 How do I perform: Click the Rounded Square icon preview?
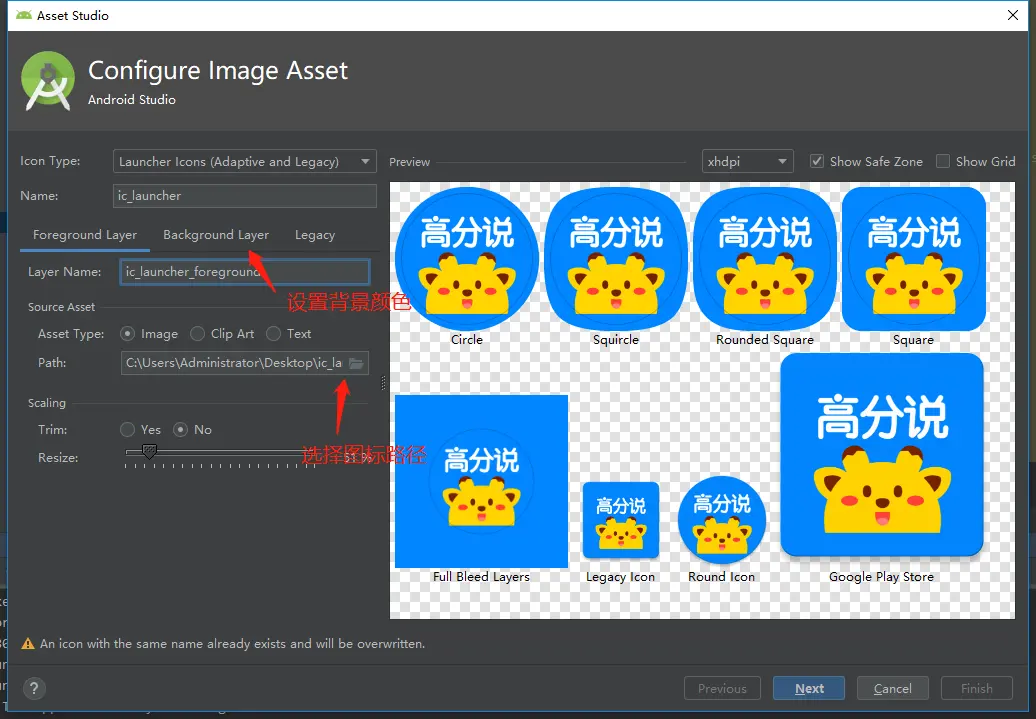(x=765, y=259)
